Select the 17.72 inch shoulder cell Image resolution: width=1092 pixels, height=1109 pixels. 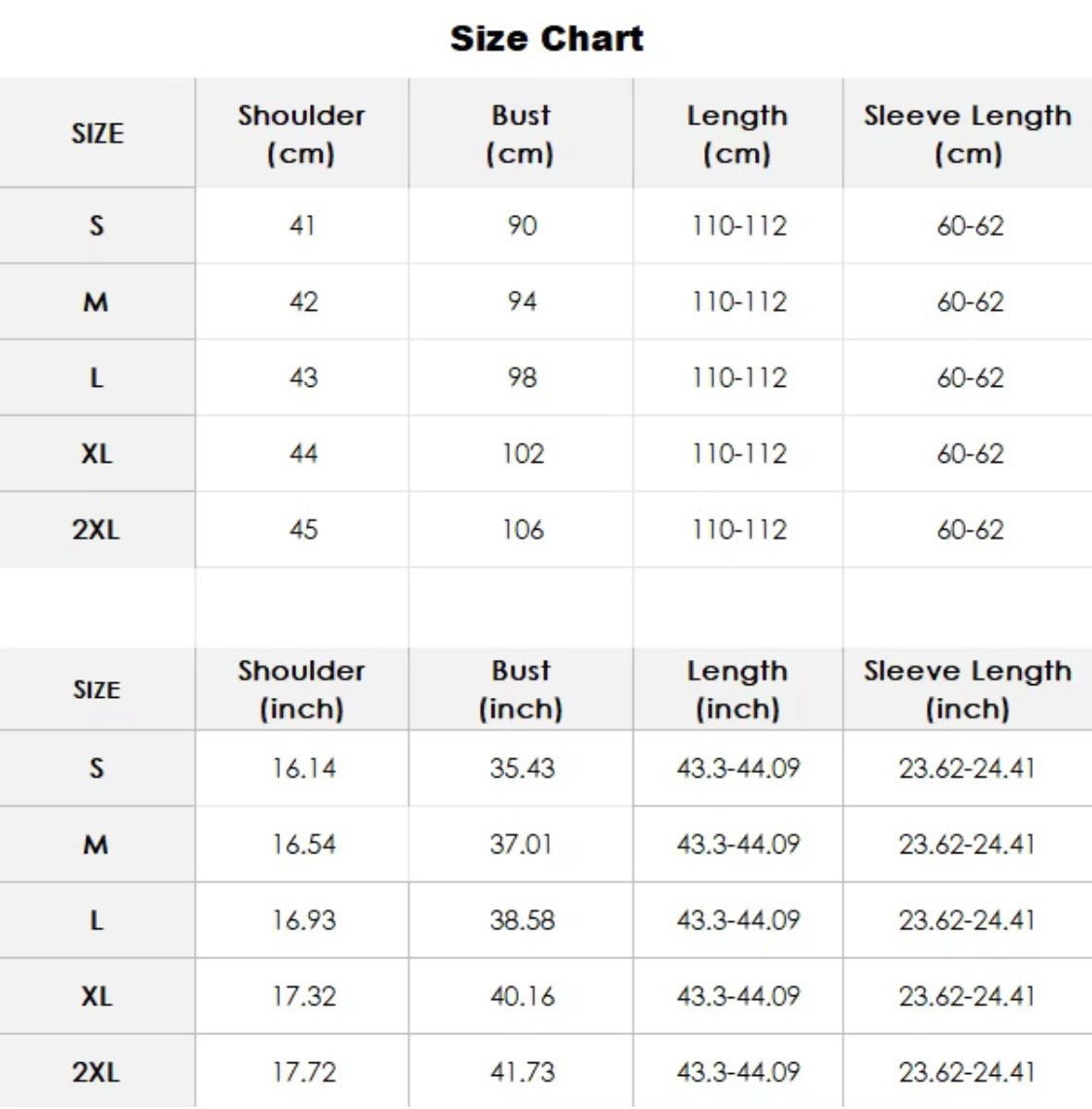coord(303,1072)
